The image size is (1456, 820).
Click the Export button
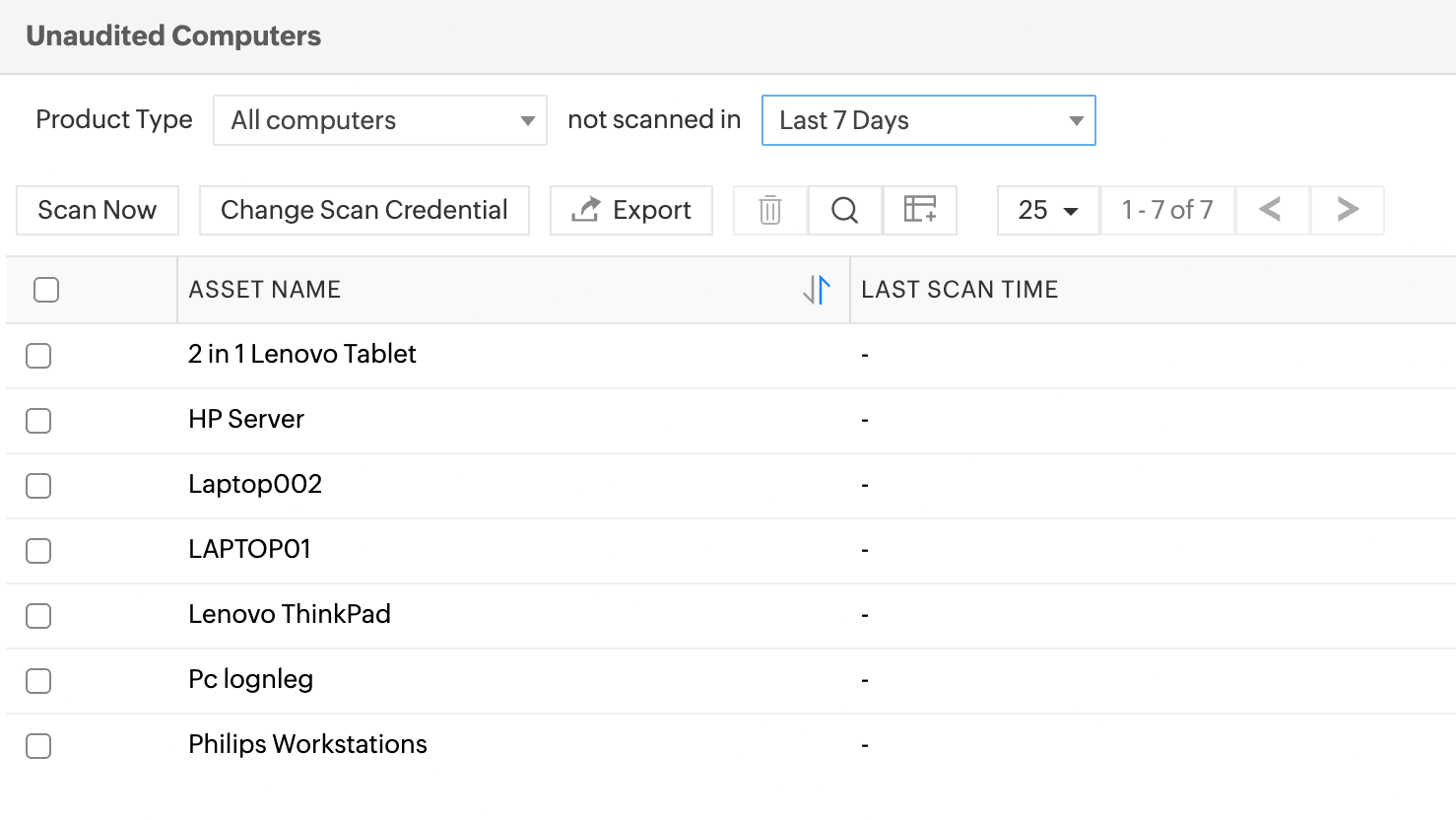(x=631, y=210)
